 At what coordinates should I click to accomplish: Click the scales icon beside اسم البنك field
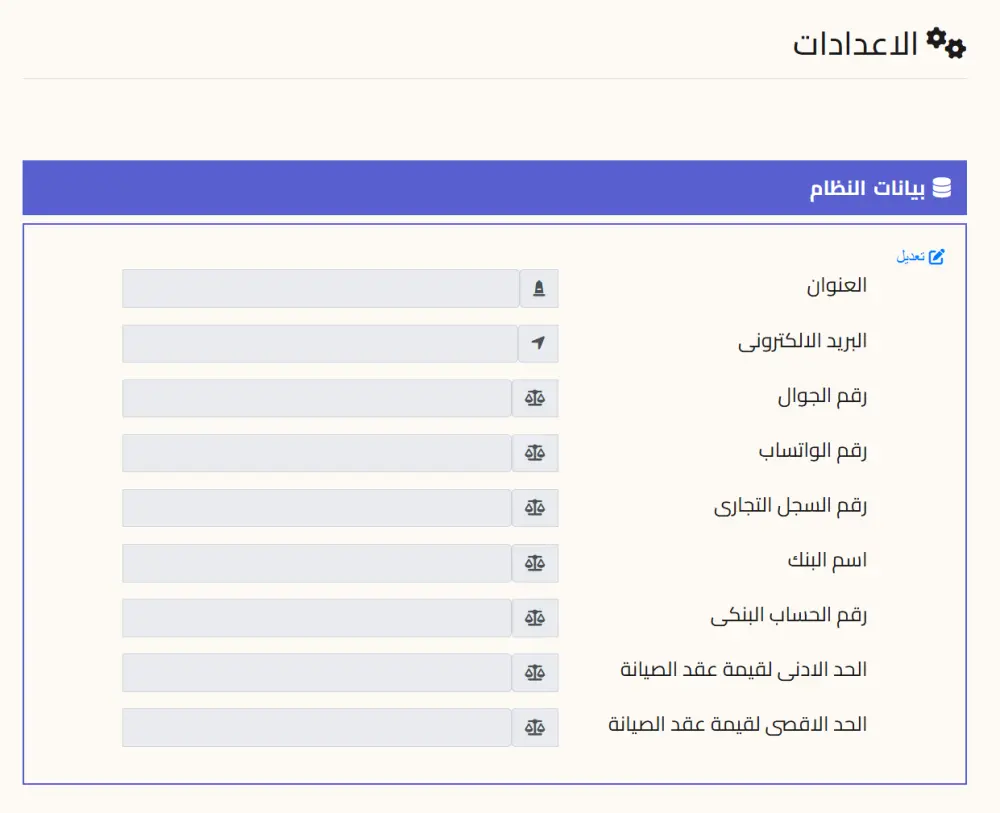pos(536,562)
